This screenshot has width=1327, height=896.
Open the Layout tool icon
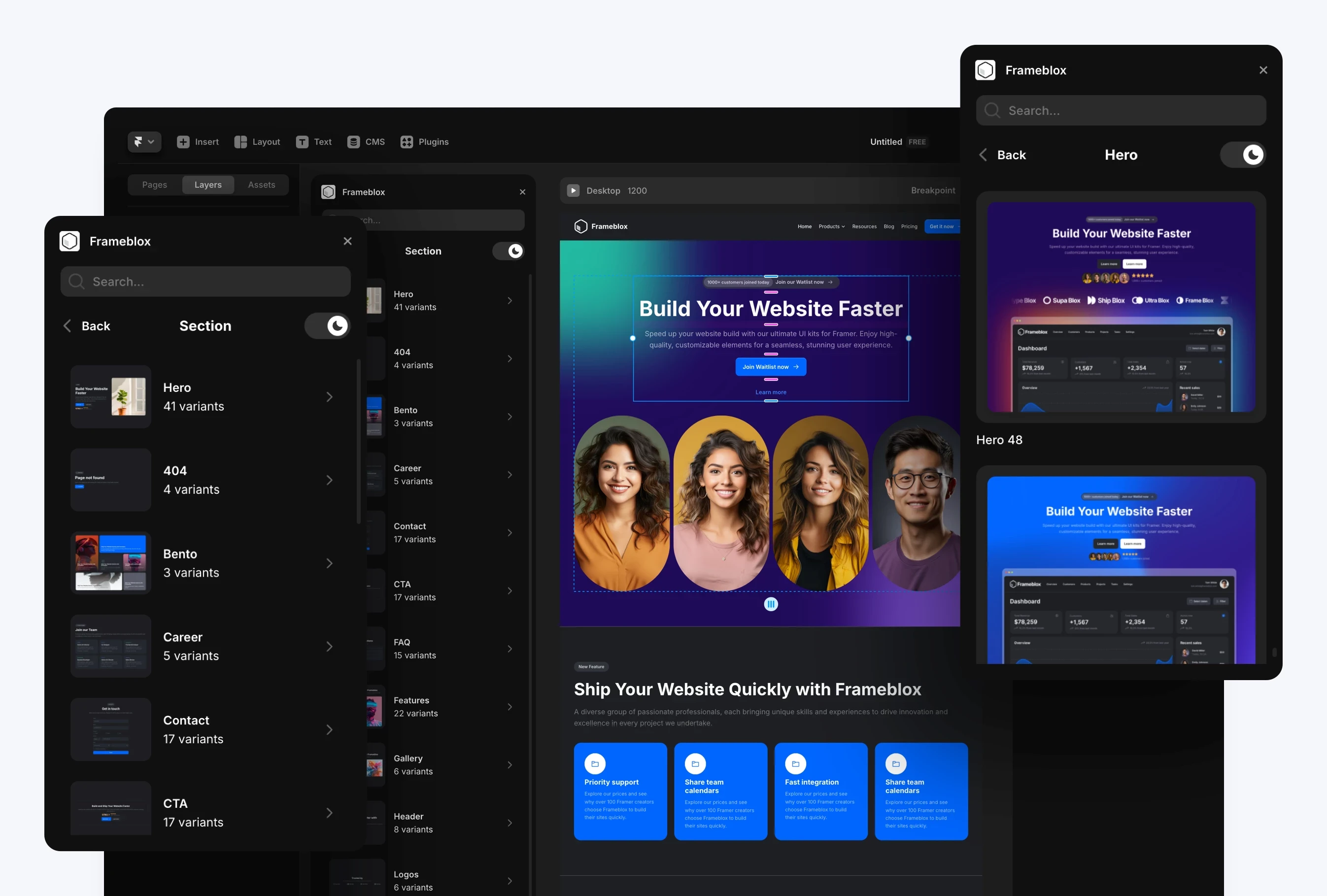tap(240, 141)
